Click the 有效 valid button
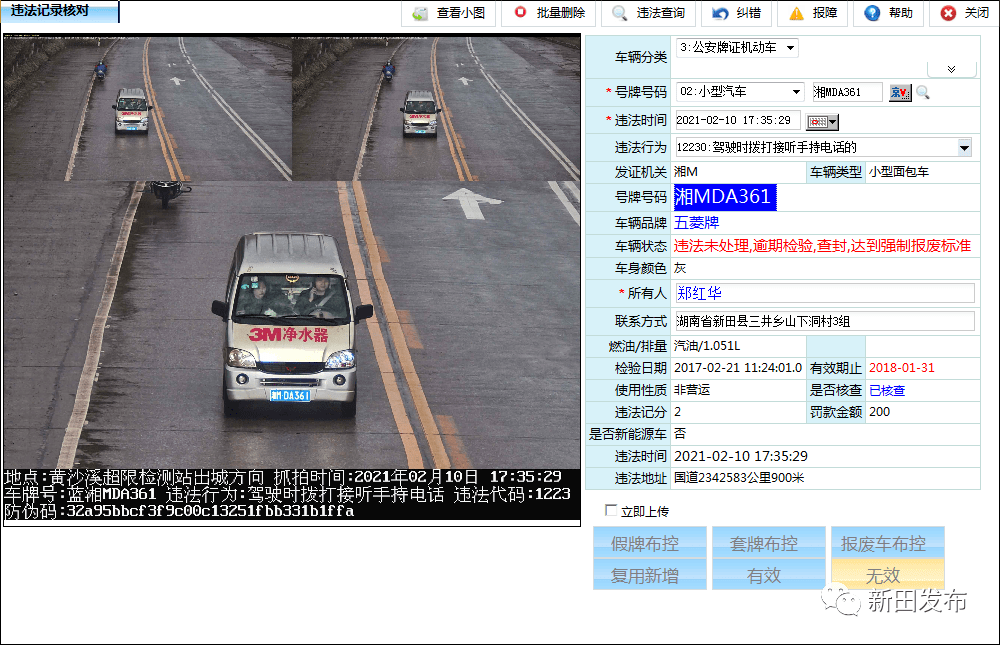The width and height of the screenshot is (1000, 645). pos(764,575)
